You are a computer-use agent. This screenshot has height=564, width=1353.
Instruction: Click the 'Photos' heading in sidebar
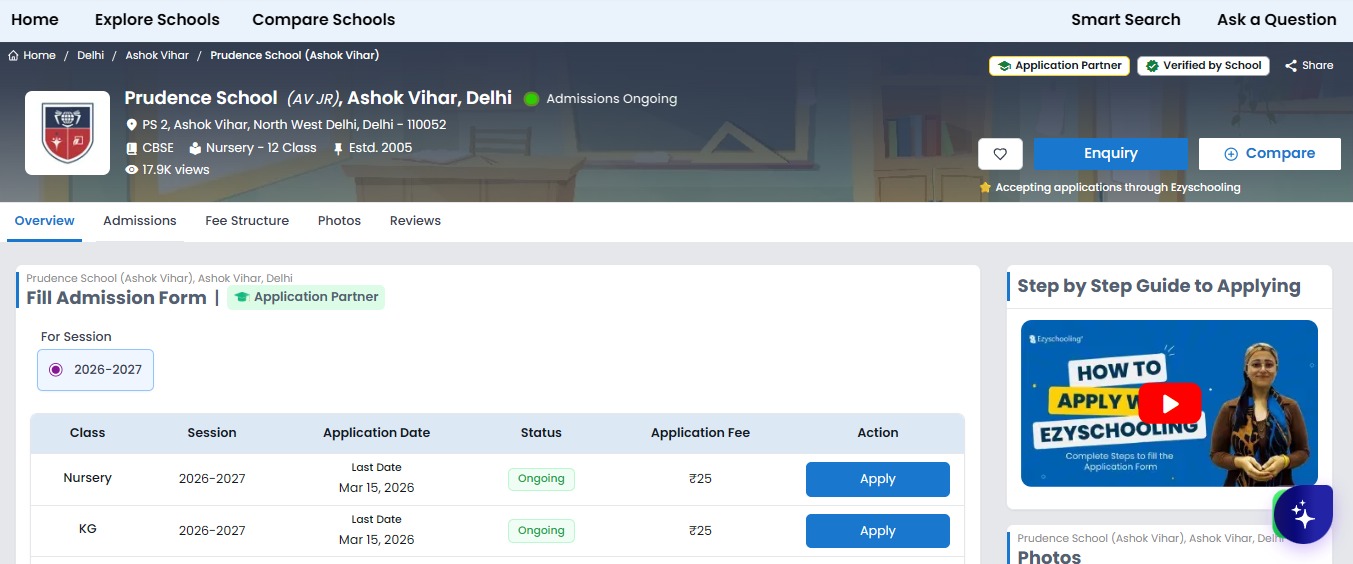(x=1049, y=556)
